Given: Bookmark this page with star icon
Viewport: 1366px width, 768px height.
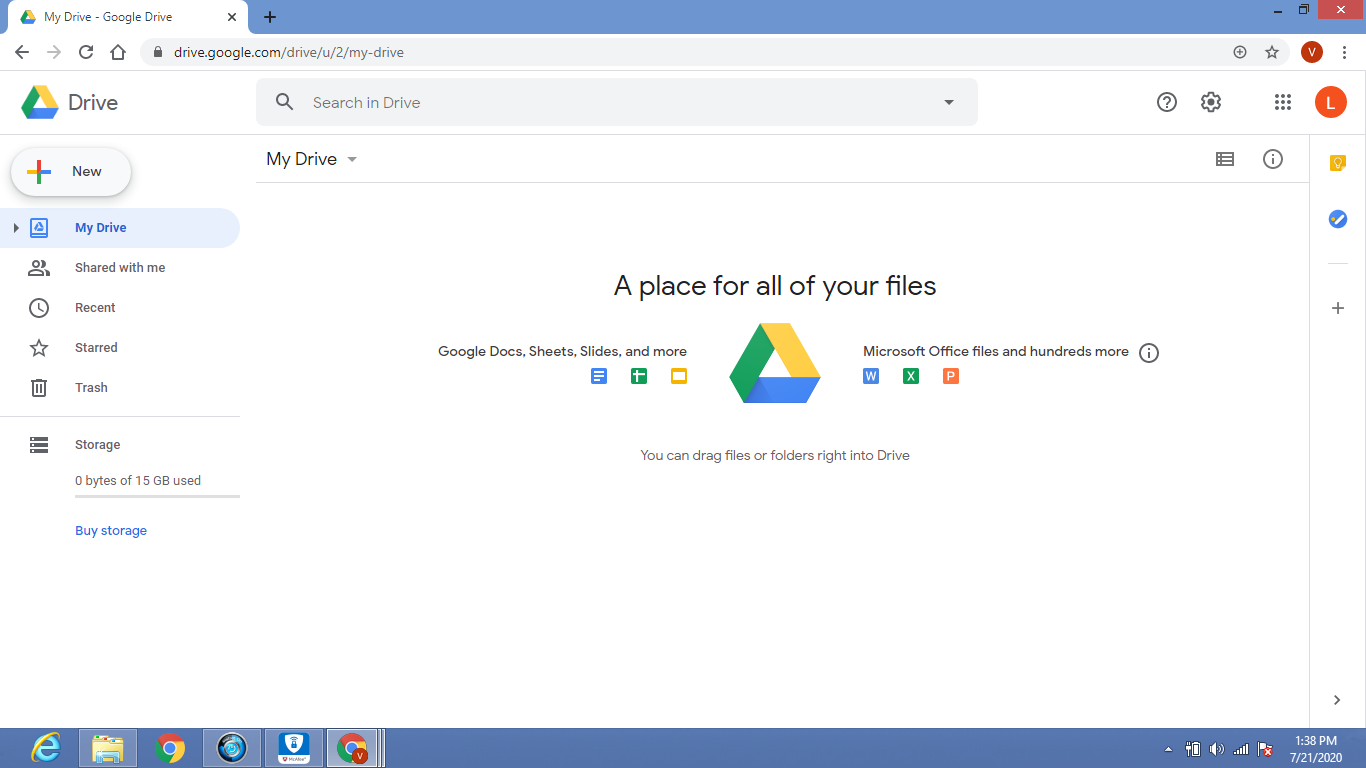Looking at the screenshot, I should pyautogui.click(x=1272, y=52).
